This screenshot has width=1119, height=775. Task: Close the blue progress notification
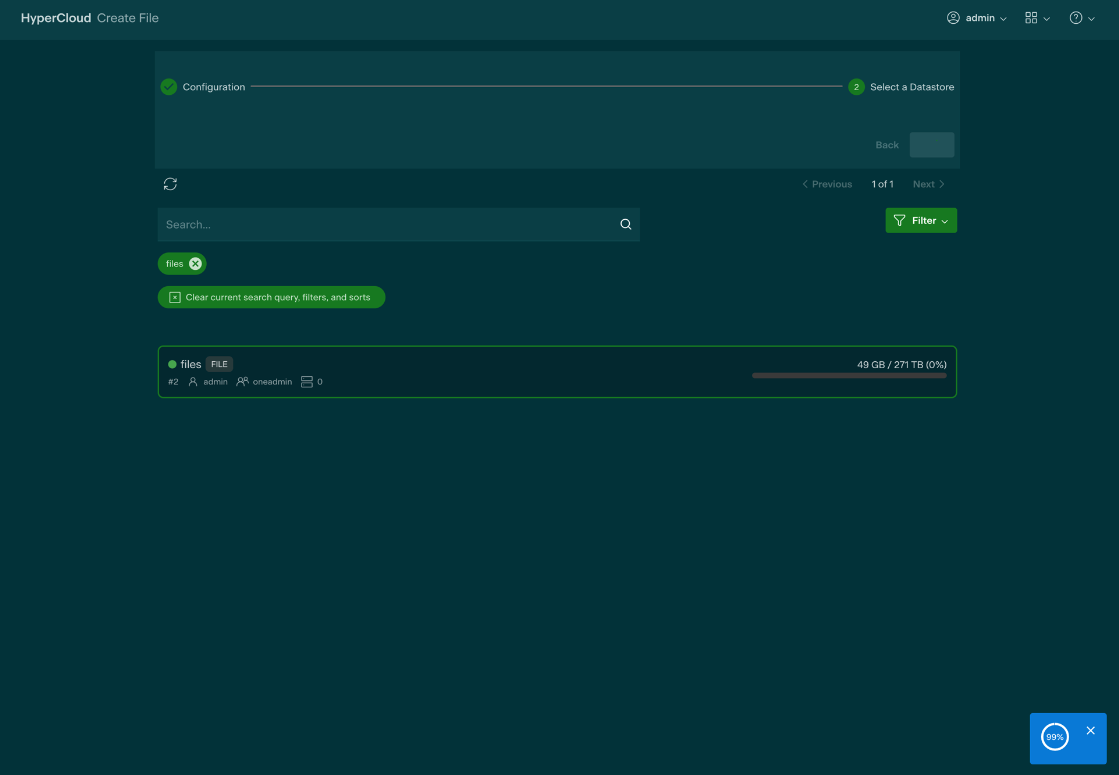click(1090, 731)
